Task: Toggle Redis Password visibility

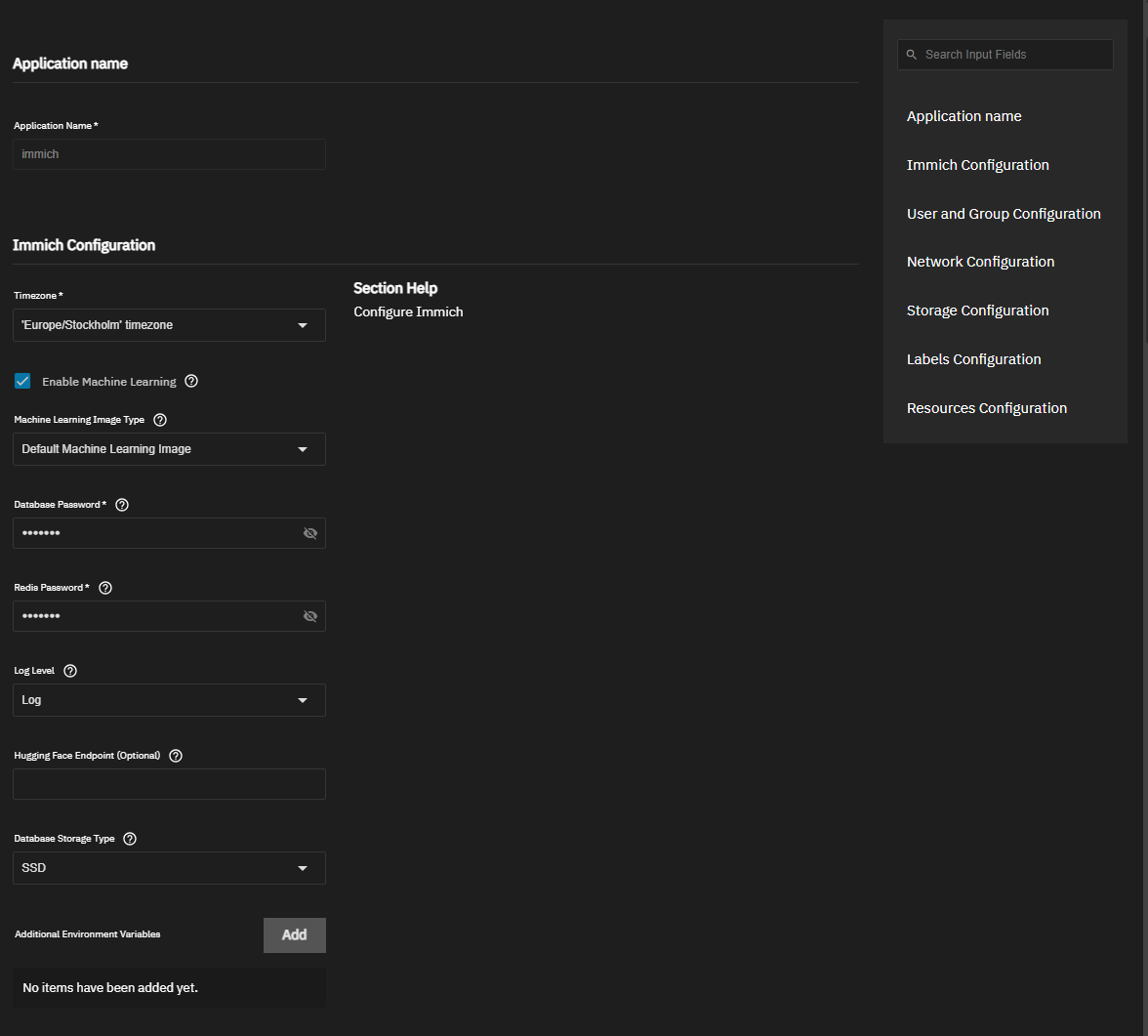Action: tap(310, 616)
